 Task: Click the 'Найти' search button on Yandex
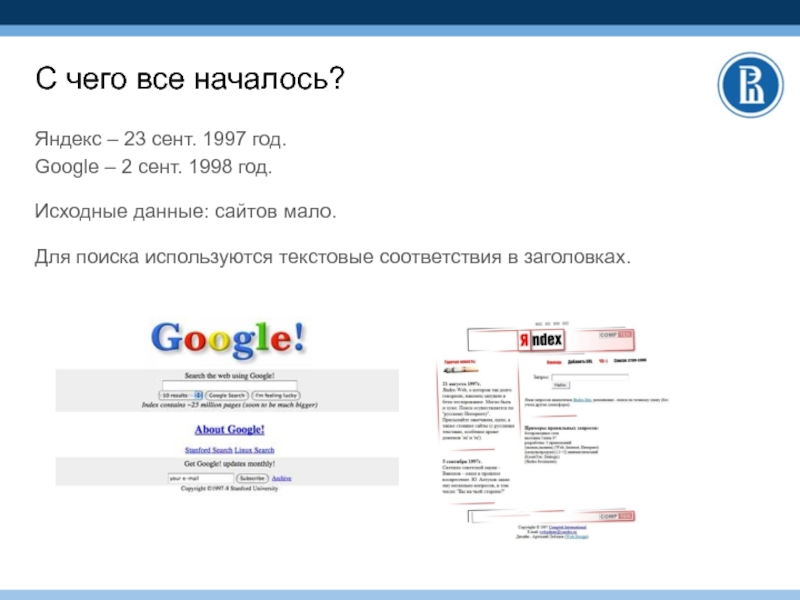[560, 385]
